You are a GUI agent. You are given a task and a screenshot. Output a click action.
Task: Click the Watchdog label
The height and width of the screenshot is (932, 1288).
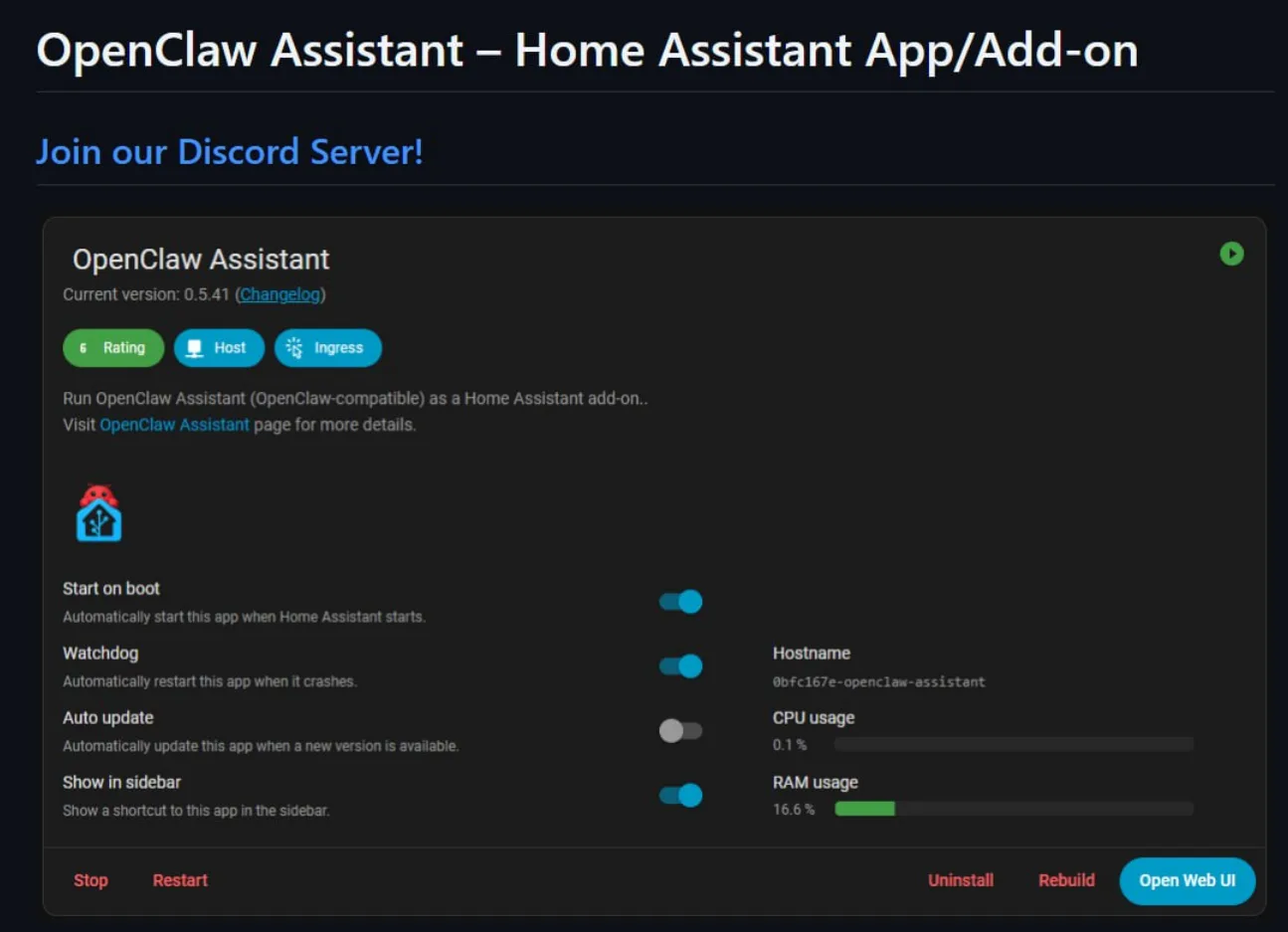(100, 653)
